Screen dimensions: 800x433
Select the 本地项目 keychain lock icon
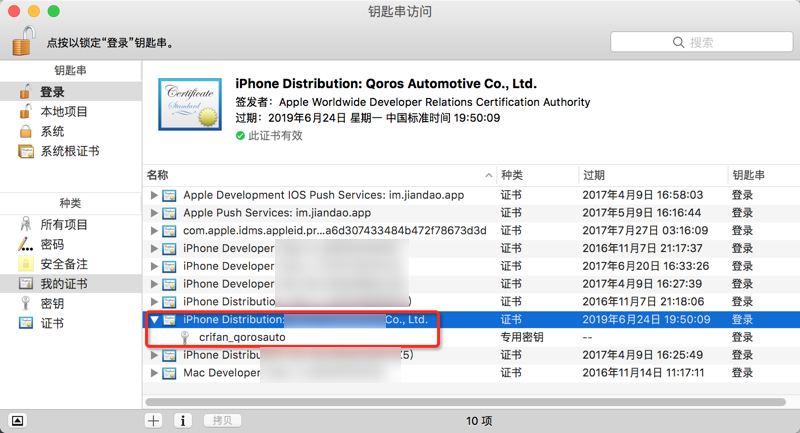tap(26, 111)
